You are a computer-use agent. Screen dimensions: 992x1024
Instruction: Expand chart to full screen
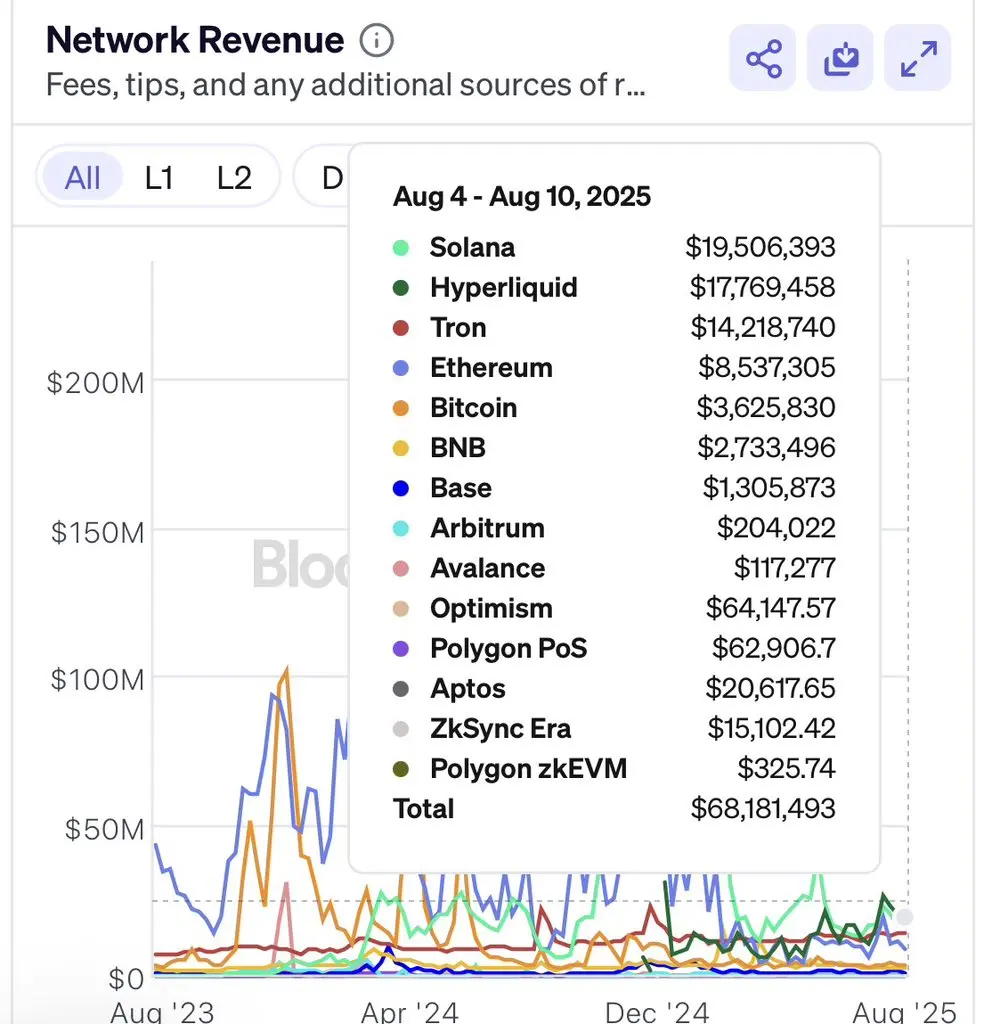tap(918, 58)
